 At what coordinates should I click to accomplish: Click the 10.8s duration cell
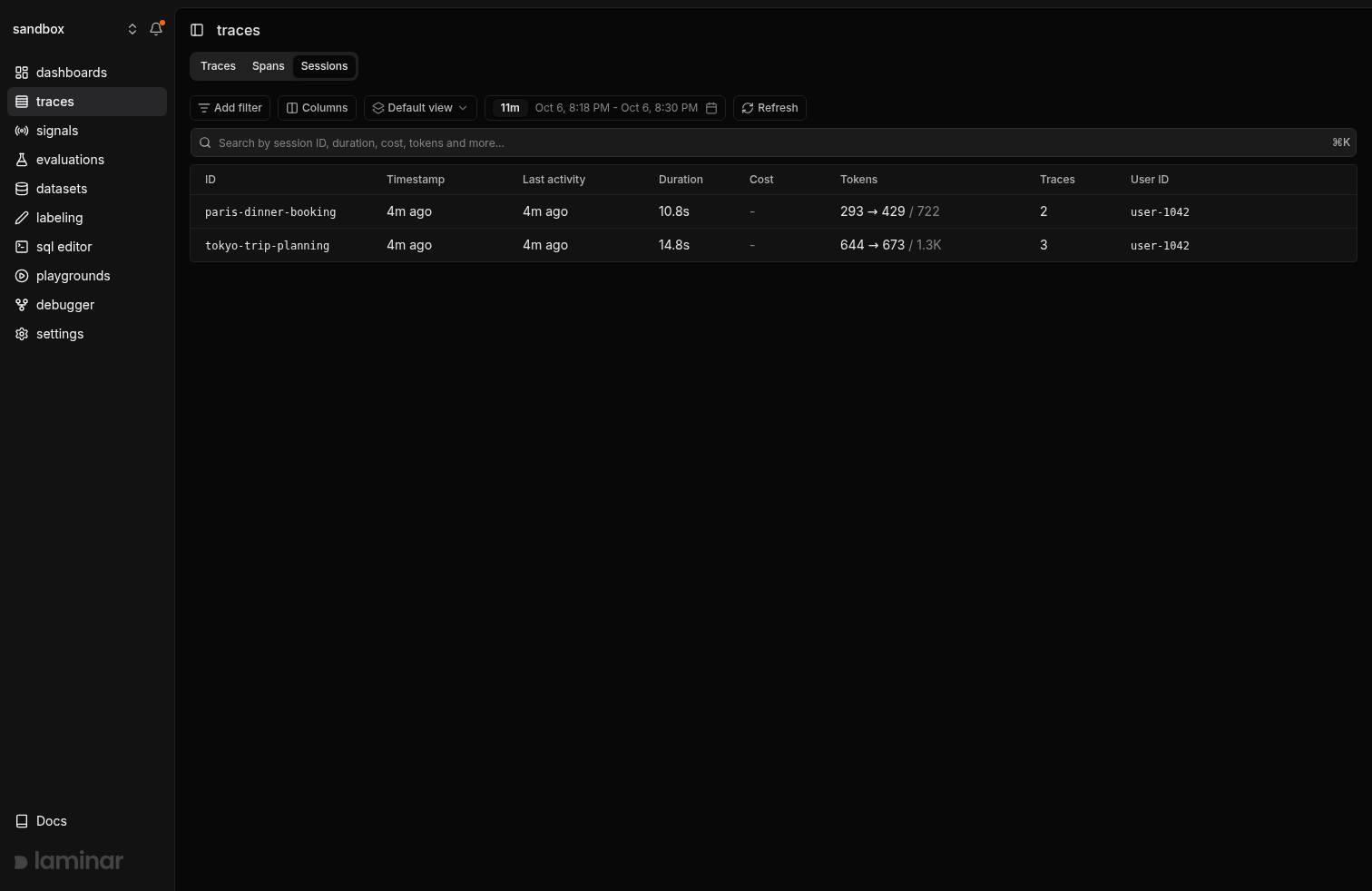[674, 211]
